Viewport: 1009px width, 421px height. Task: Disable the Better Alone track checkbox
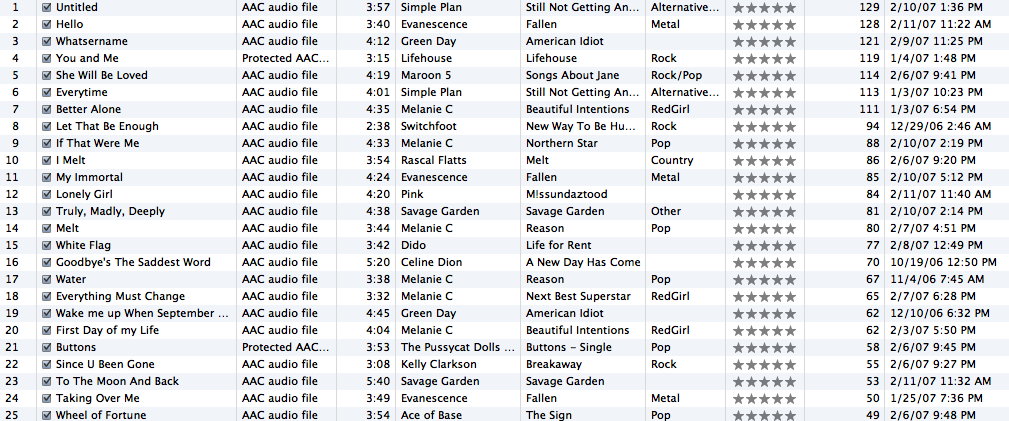coord(46,109)
